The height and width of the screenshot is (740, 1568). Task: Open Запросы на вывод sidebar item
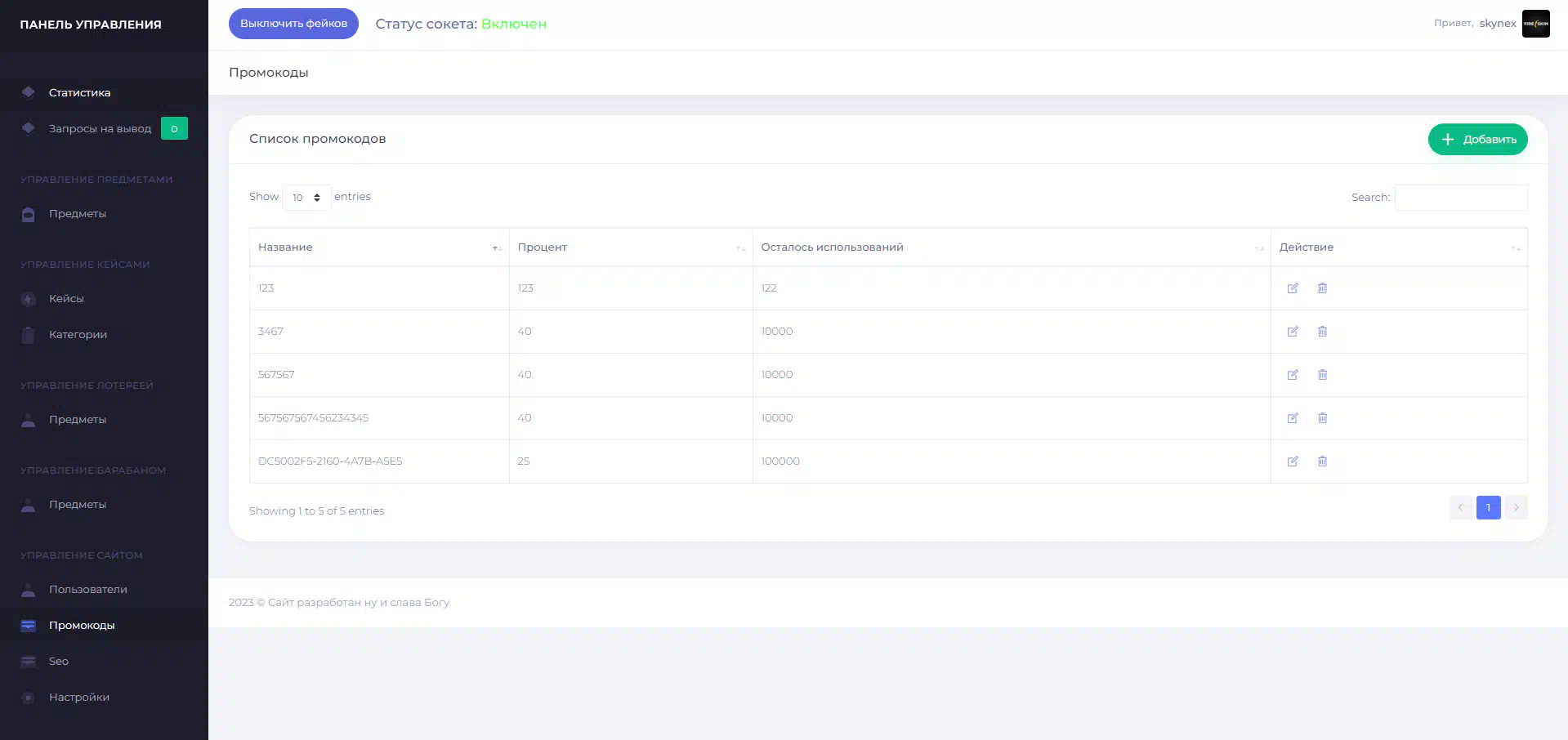pyautogui.click(x=100, y=129)
